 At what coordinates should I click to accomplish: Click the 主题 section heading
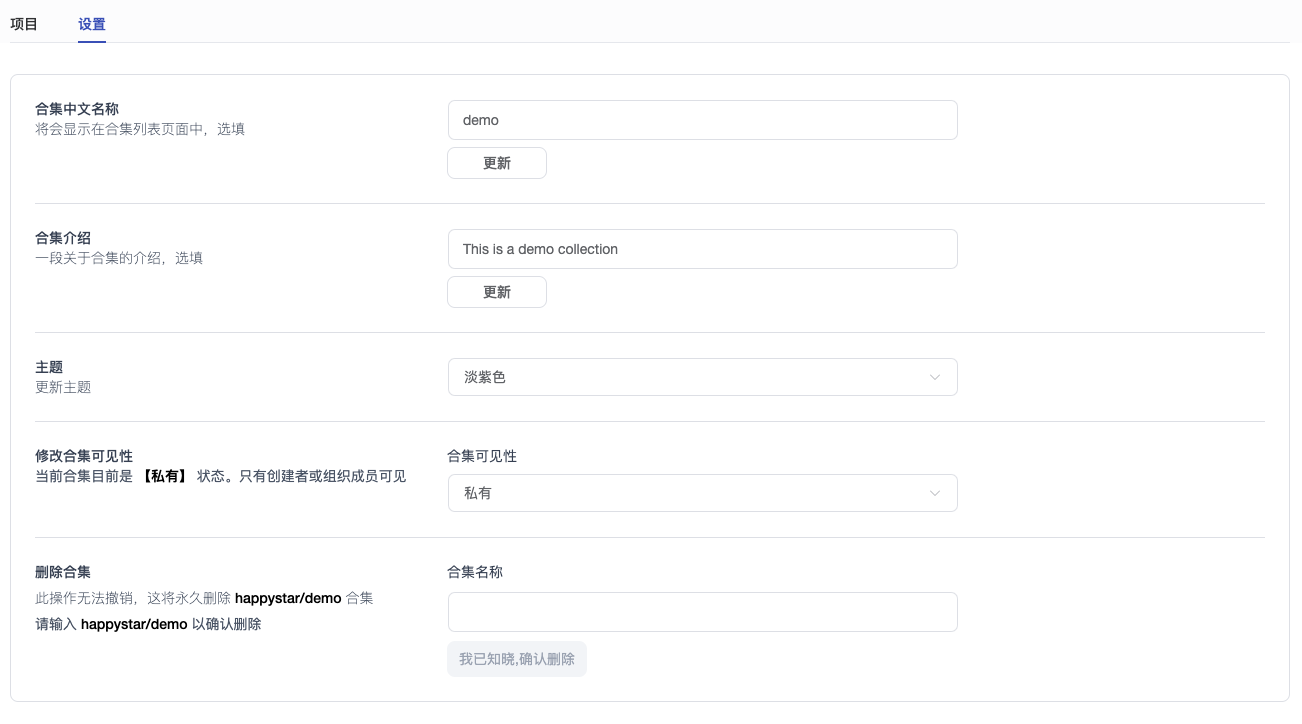click(49, 367)
